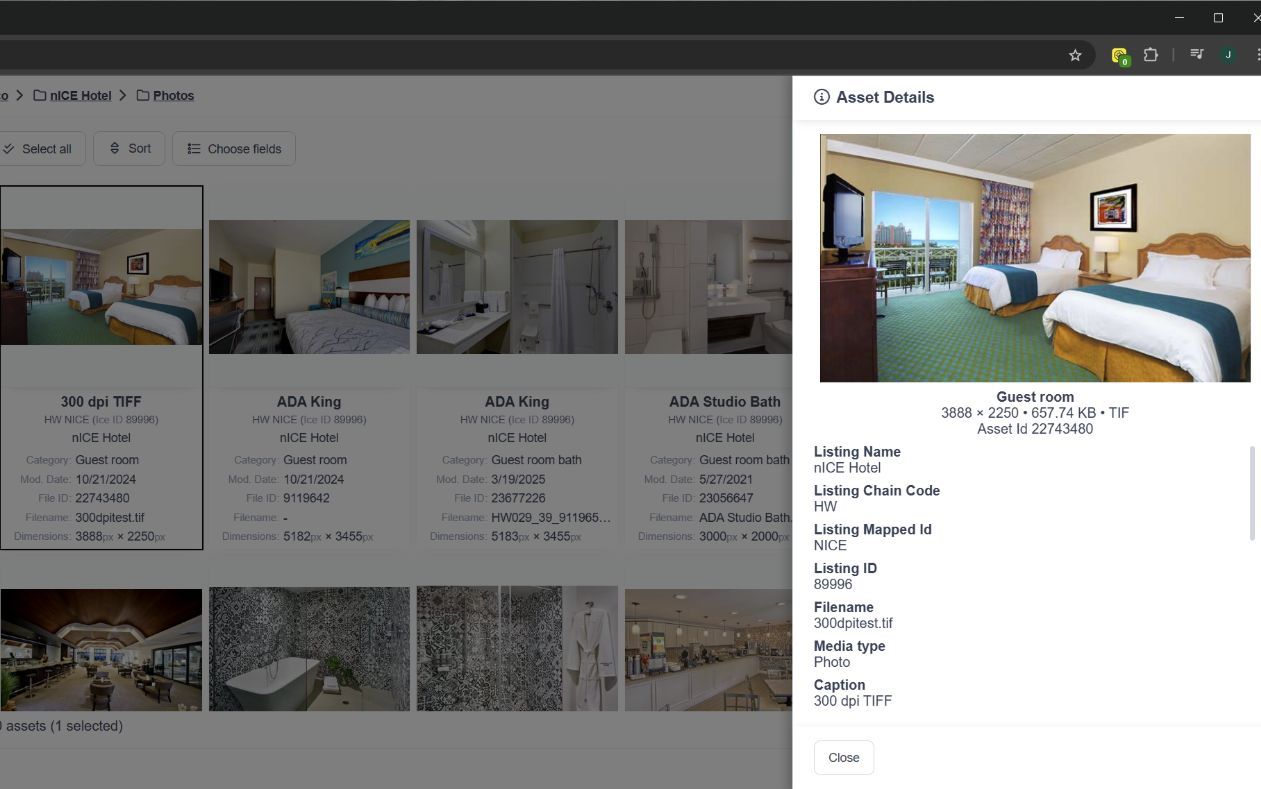
Task: Click the 3888 × 2250 • 657.74 KB • TIF line
Action: pos(1035,413)
